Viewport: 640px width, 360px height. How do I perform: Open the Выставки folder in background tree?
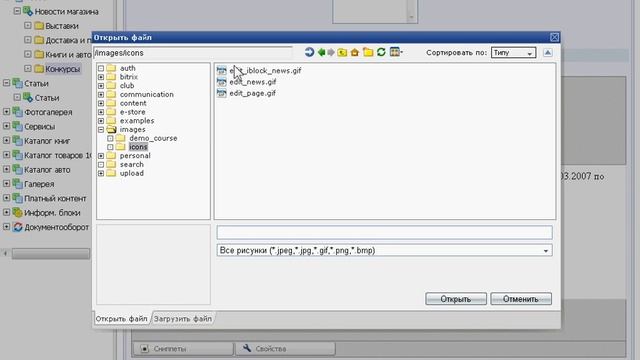click(x=62, y=26)
